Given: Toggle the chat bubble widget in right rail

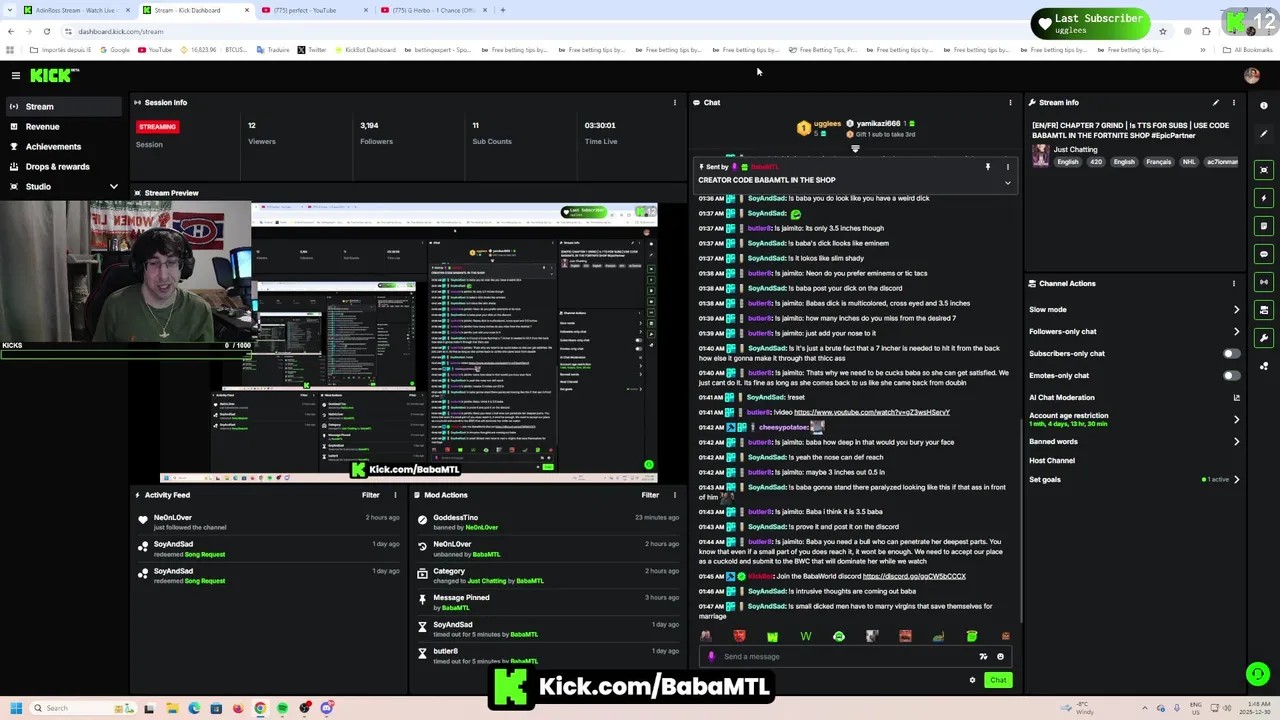Looking at the screenshot, I should click(1264, 254).
